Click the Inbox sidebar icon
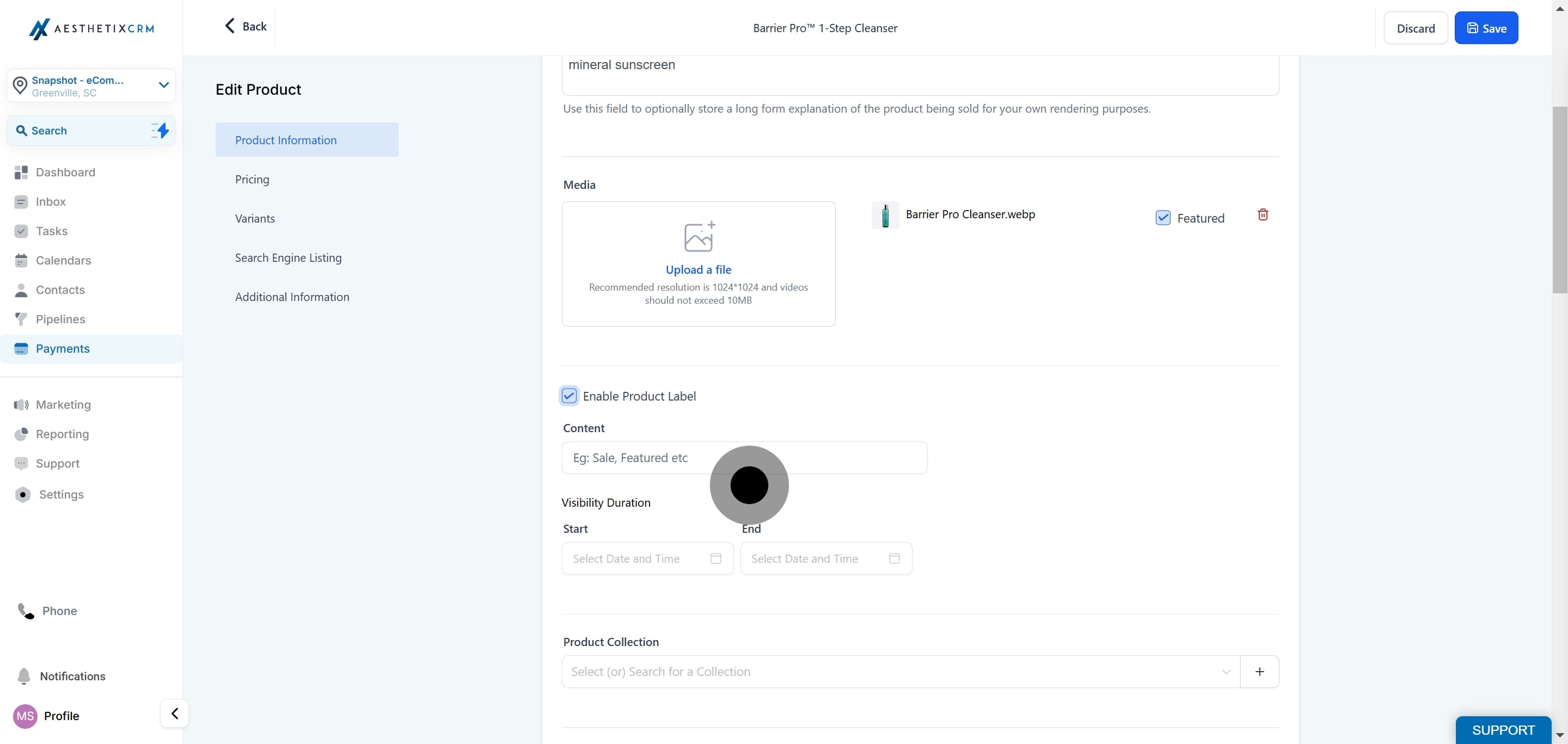1568x744 pixels. tap(21, 202)
